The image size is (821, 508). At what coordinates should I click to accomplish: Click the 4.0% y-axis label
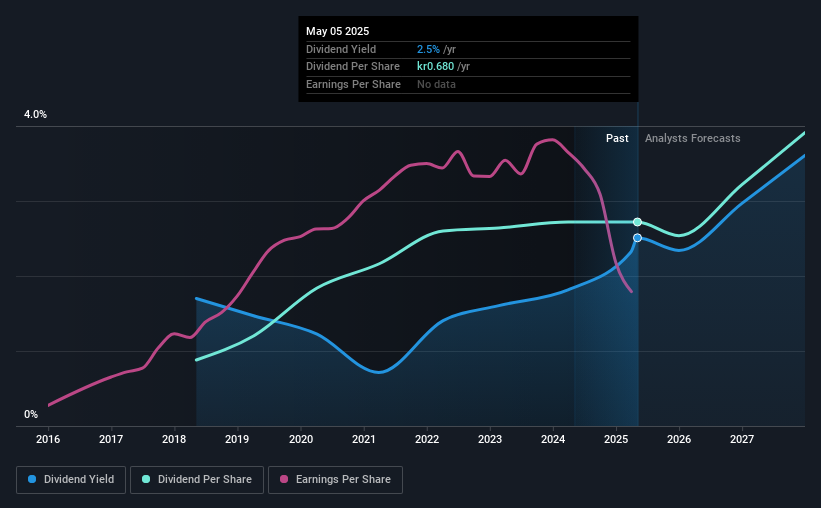[35, 114]
